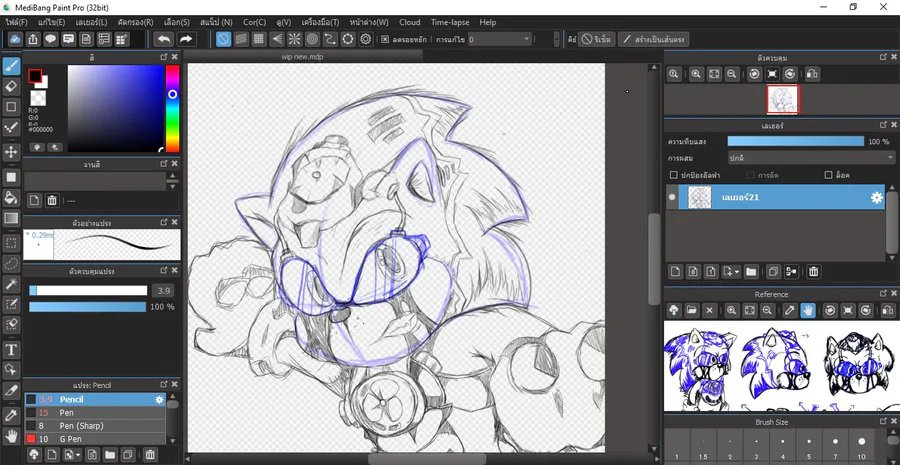Enable vanishing point snap
Image resolution: width=900 pixels, height=465 pixels.
[277, 39]
